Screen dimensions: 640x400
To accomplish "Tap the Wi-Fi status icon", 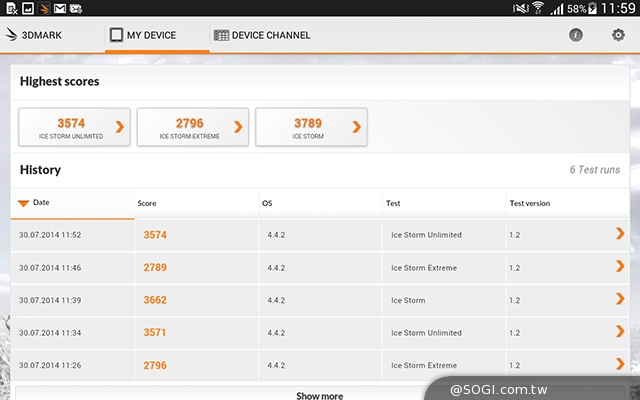I will point(537,9).
